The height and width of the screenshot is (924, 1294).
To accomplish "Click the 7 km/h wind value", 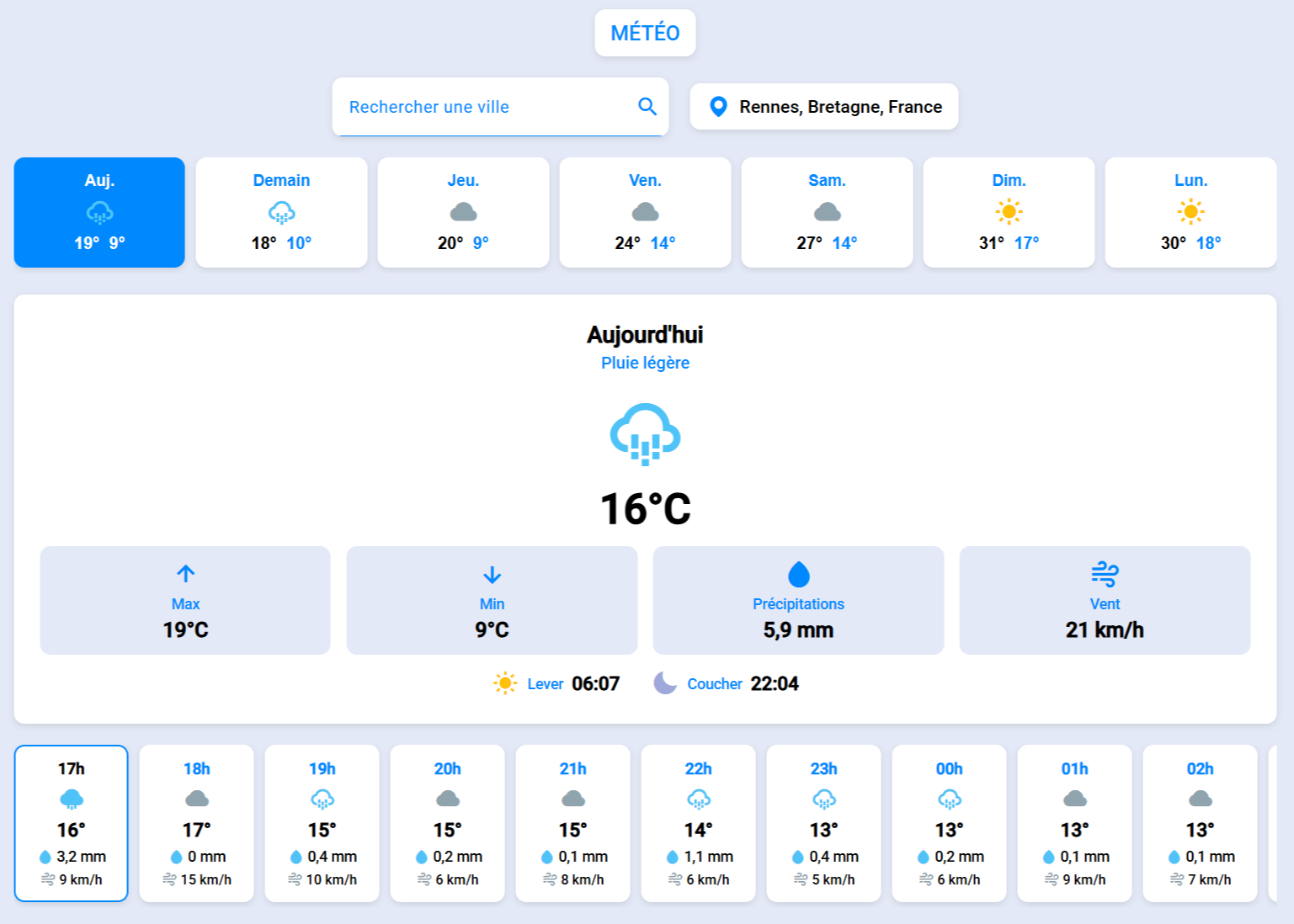I will click(1210, 879).
